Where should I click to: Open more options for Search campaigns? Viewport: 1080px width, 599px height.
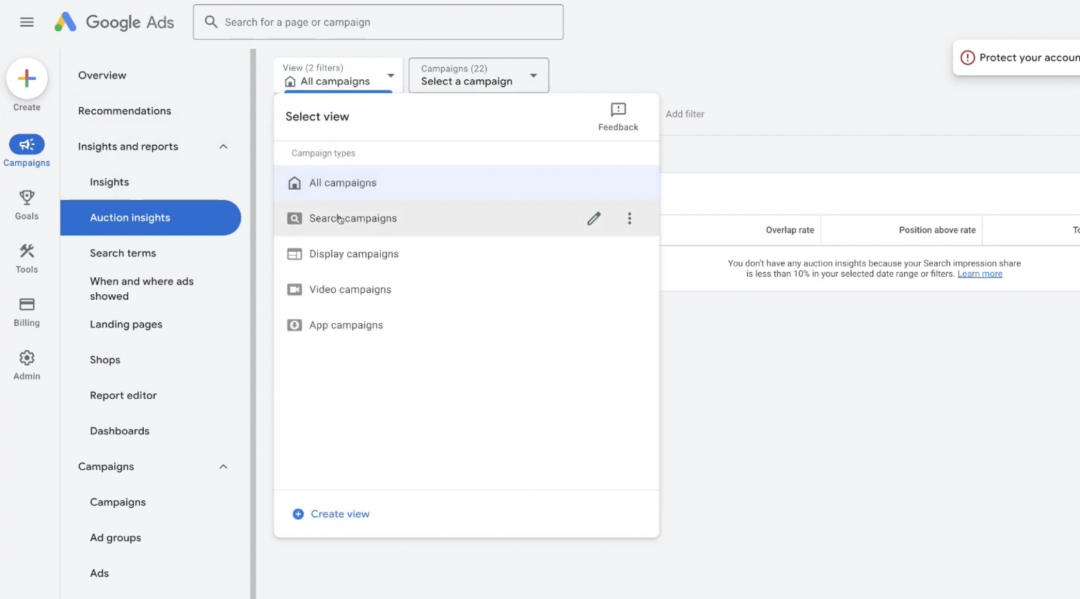click(x=630, y=218)
